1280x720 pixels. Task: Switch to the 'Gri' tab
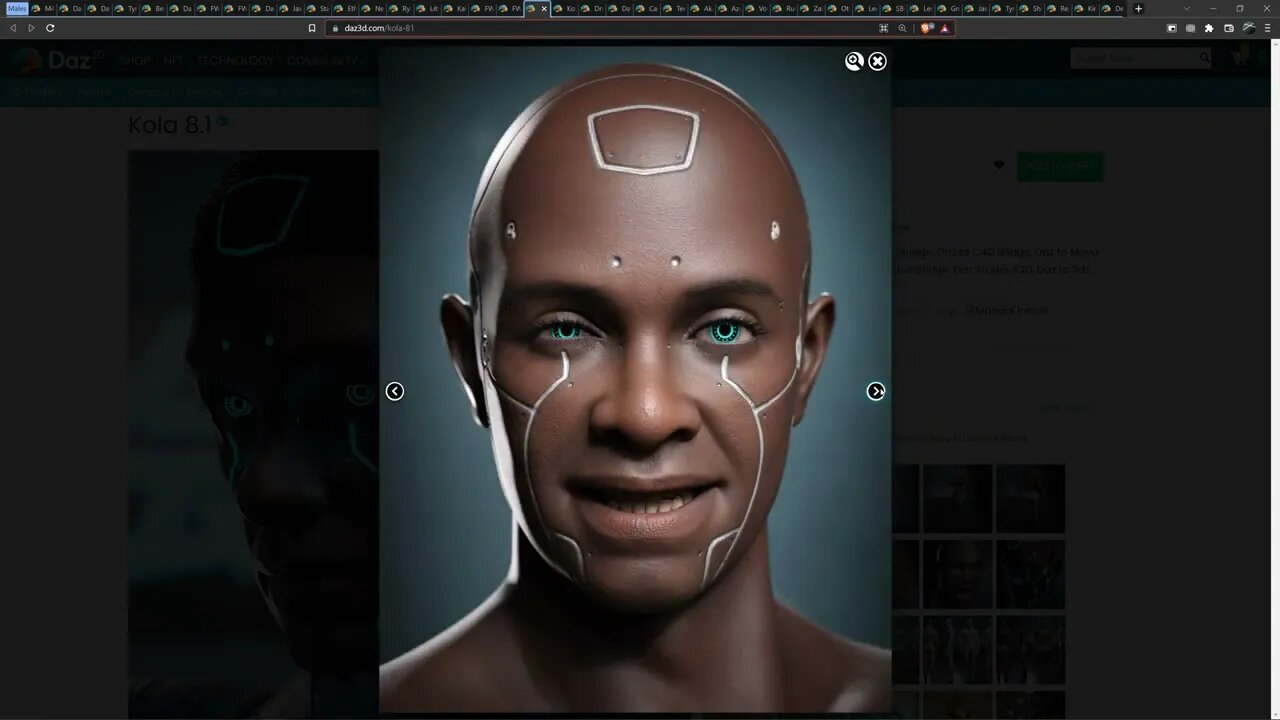pyautogui.click(x=949, y=8)
